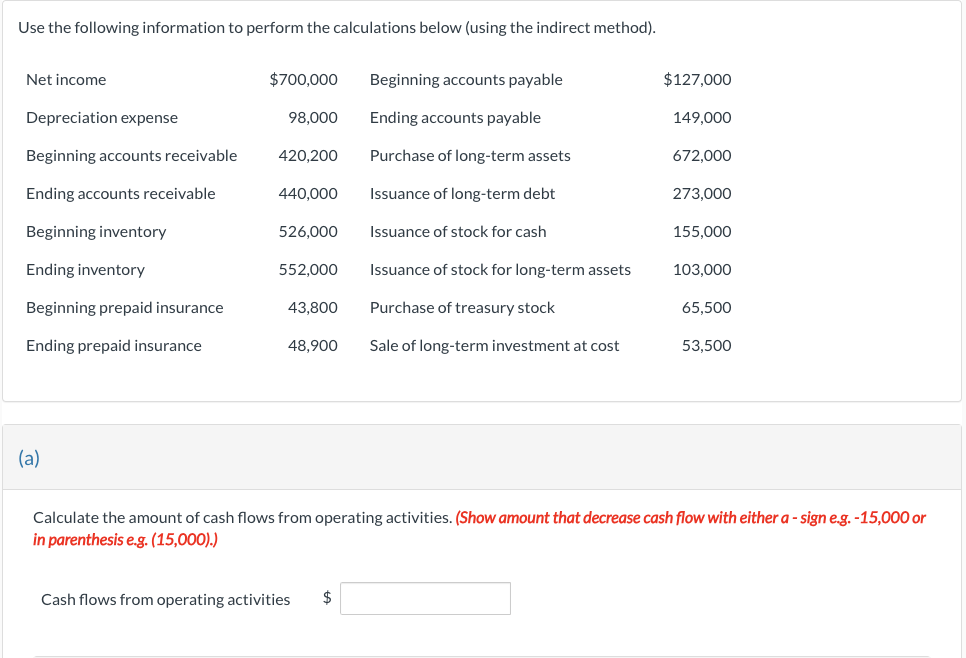This screenshot has width=966, height=658.
Task: Click the Ending accounts receivable value 440,000
Action: (308, 194)
